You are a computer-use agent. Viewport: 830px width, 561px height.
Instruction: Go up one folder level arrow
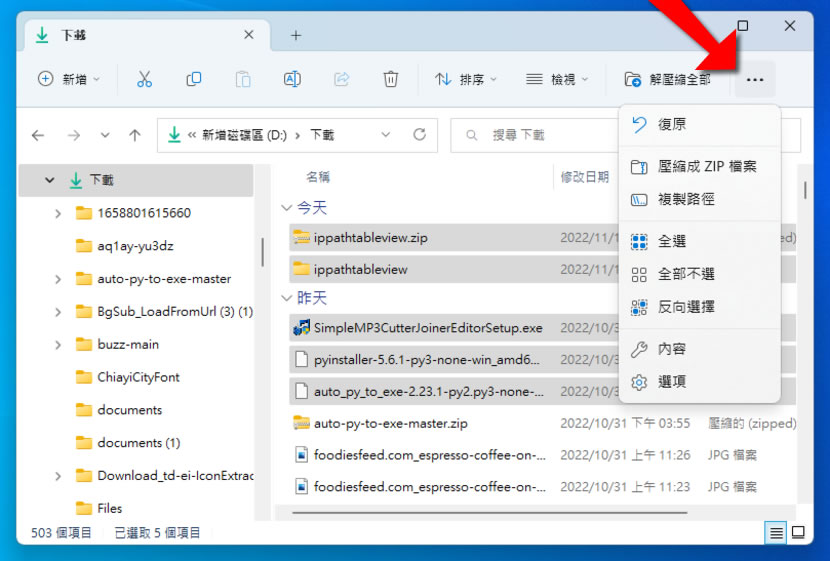(x=135, y=135)
